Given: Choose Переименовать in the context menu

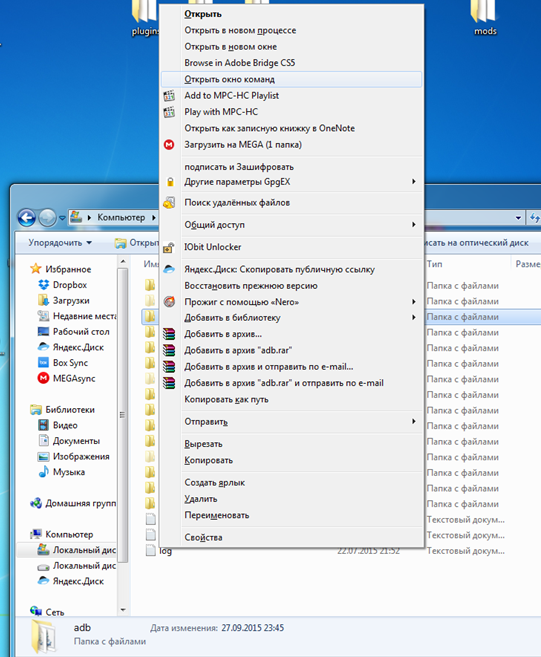Looking at the screenshot, I should tap(291, 515).
